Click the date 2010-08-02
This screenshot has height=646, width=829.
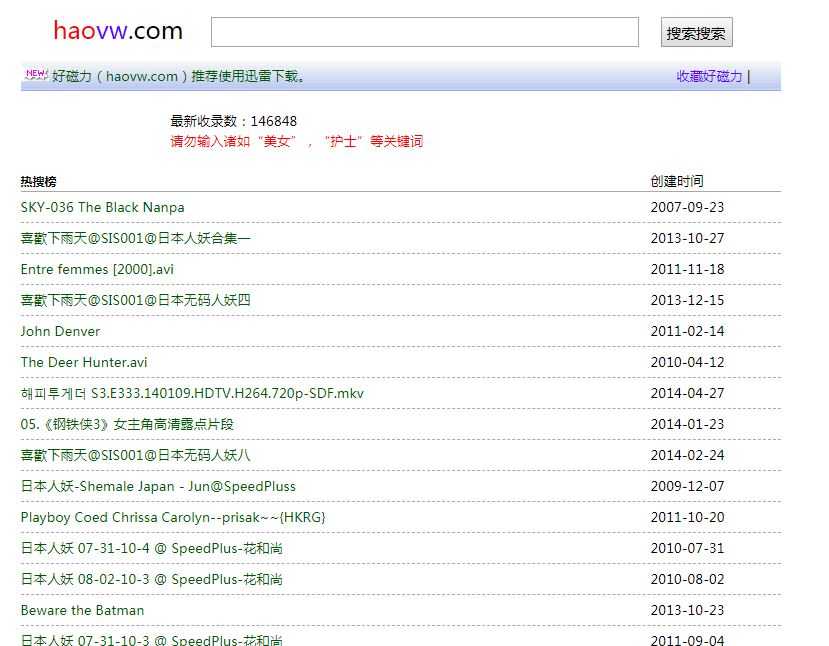pos(687,579)
